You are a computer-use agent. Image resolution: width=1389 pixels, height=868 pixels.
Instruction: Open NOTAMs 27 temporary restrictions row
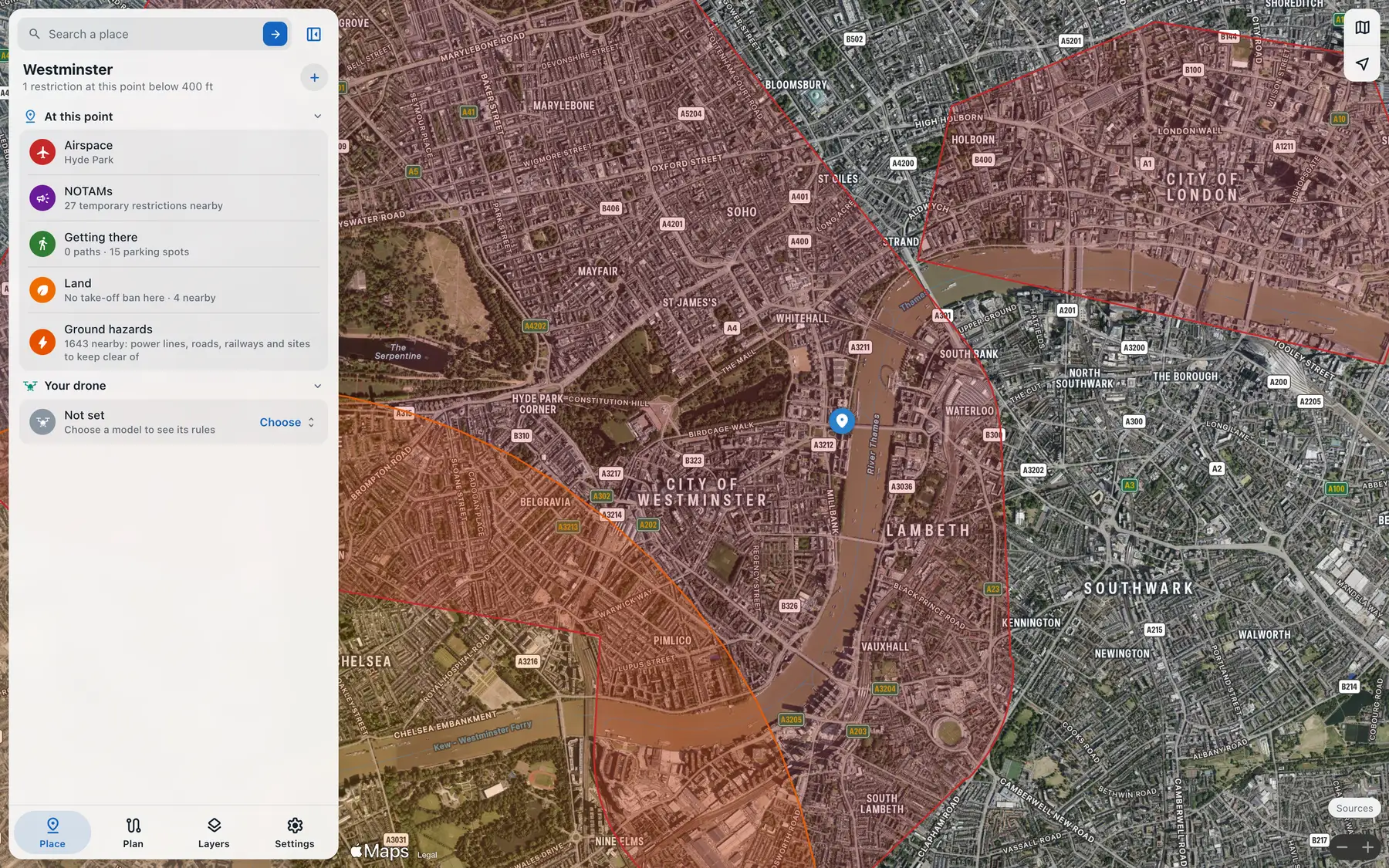[174, 198]
